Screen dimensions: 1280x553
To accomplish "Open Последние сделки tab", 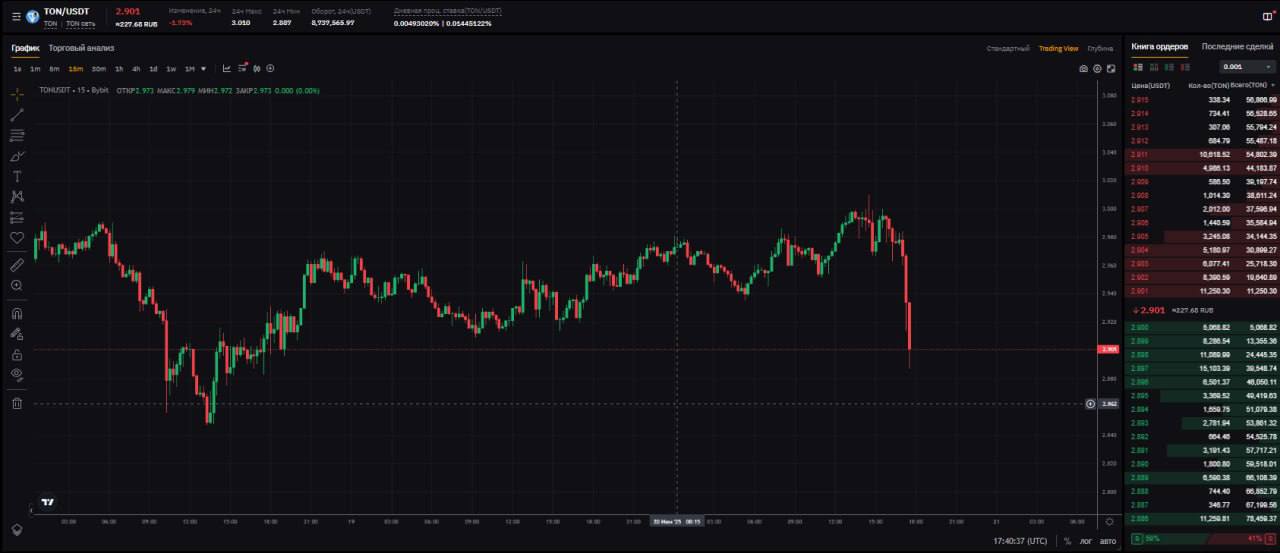I will [1237, 47].
